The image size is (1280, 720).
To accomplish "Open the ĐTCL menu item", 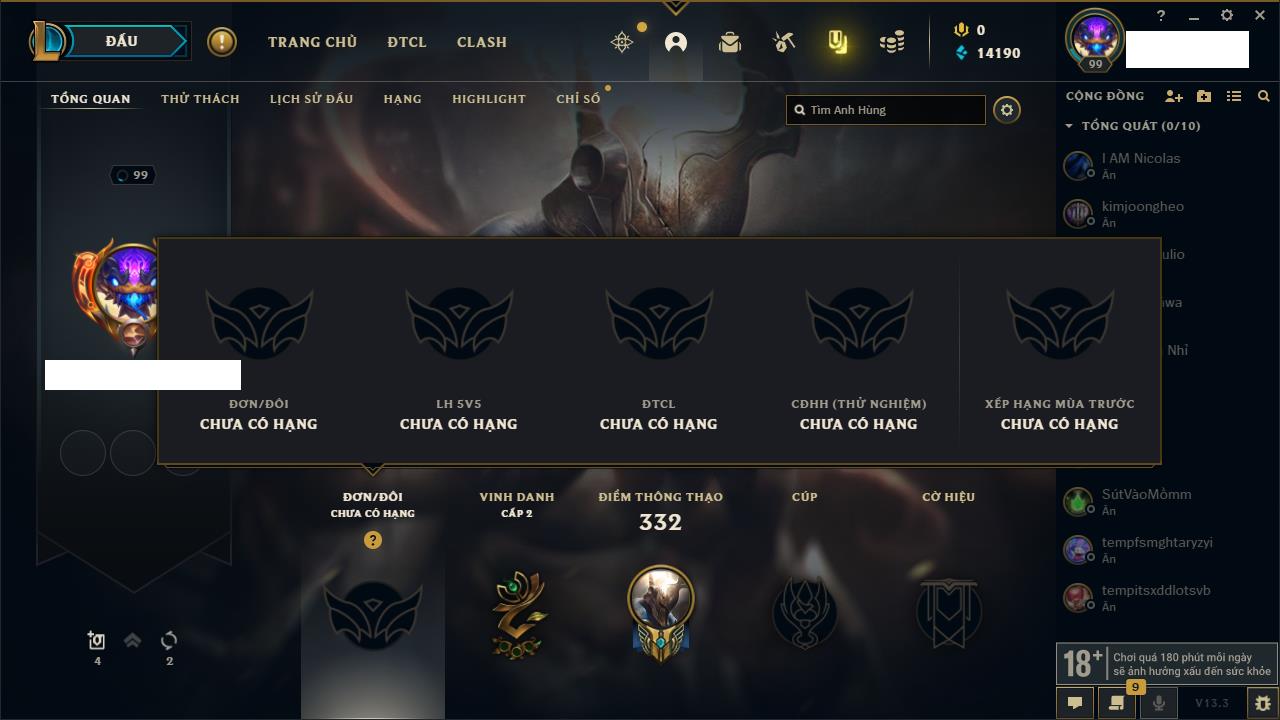I will tap(407, 42).
